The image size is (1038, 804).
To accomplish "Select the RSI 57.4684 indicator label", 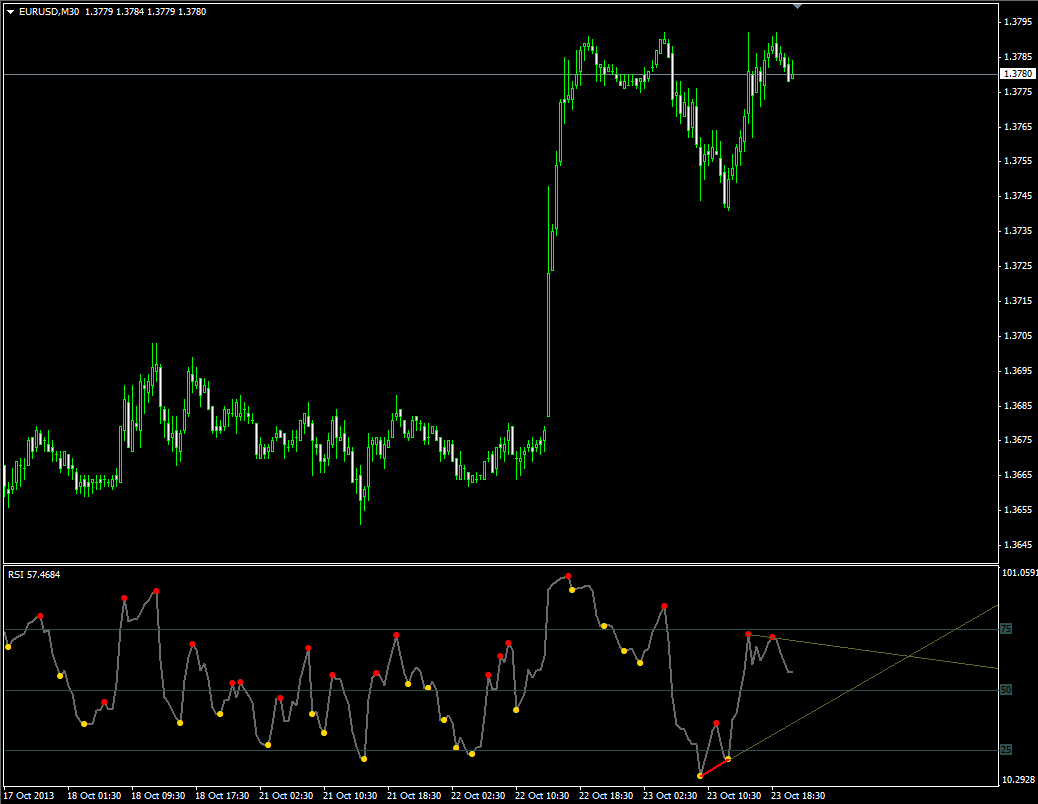I will pos(34,574).
